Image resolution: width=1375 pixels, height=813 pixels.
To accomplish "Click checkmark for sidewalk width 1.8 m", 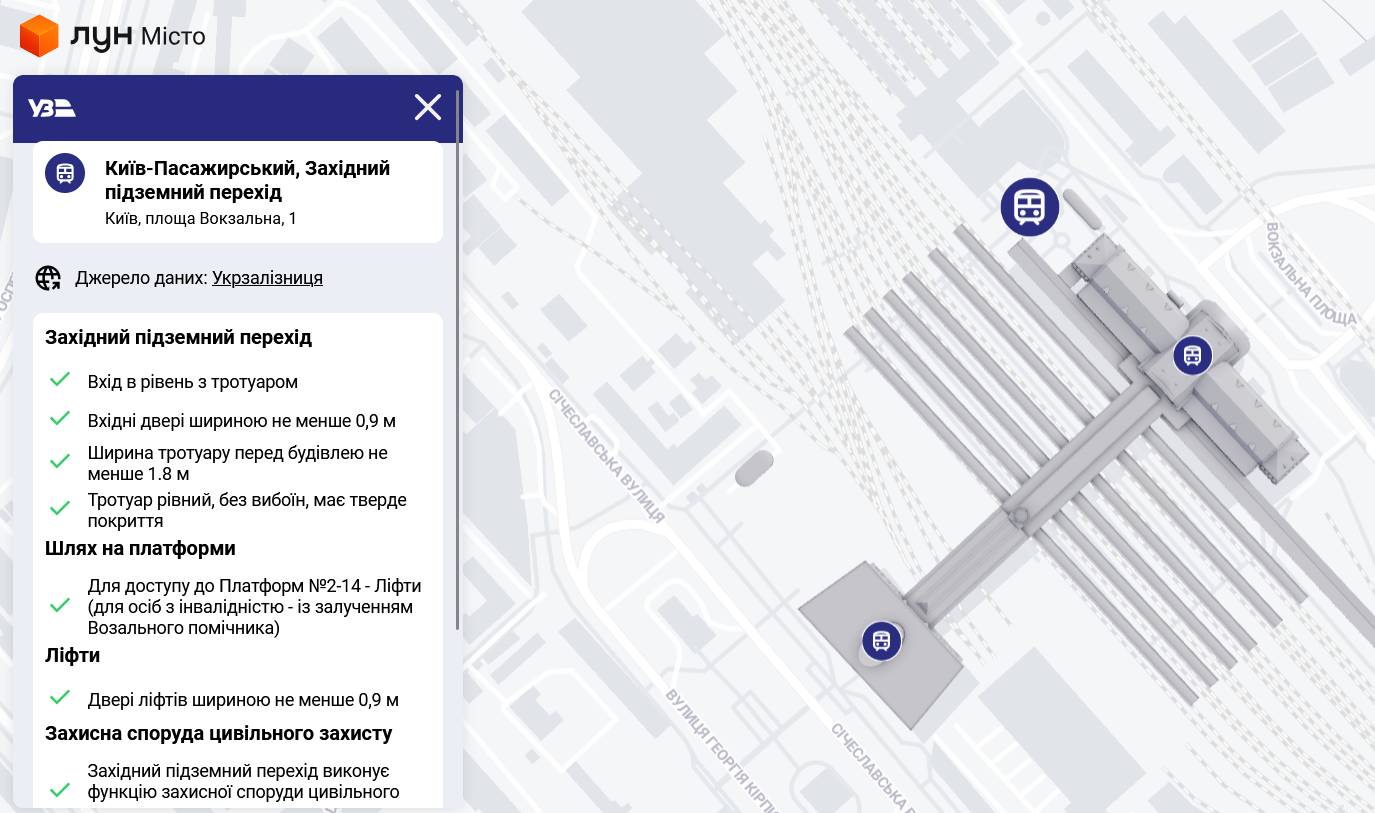I will (x=60, y=462).
